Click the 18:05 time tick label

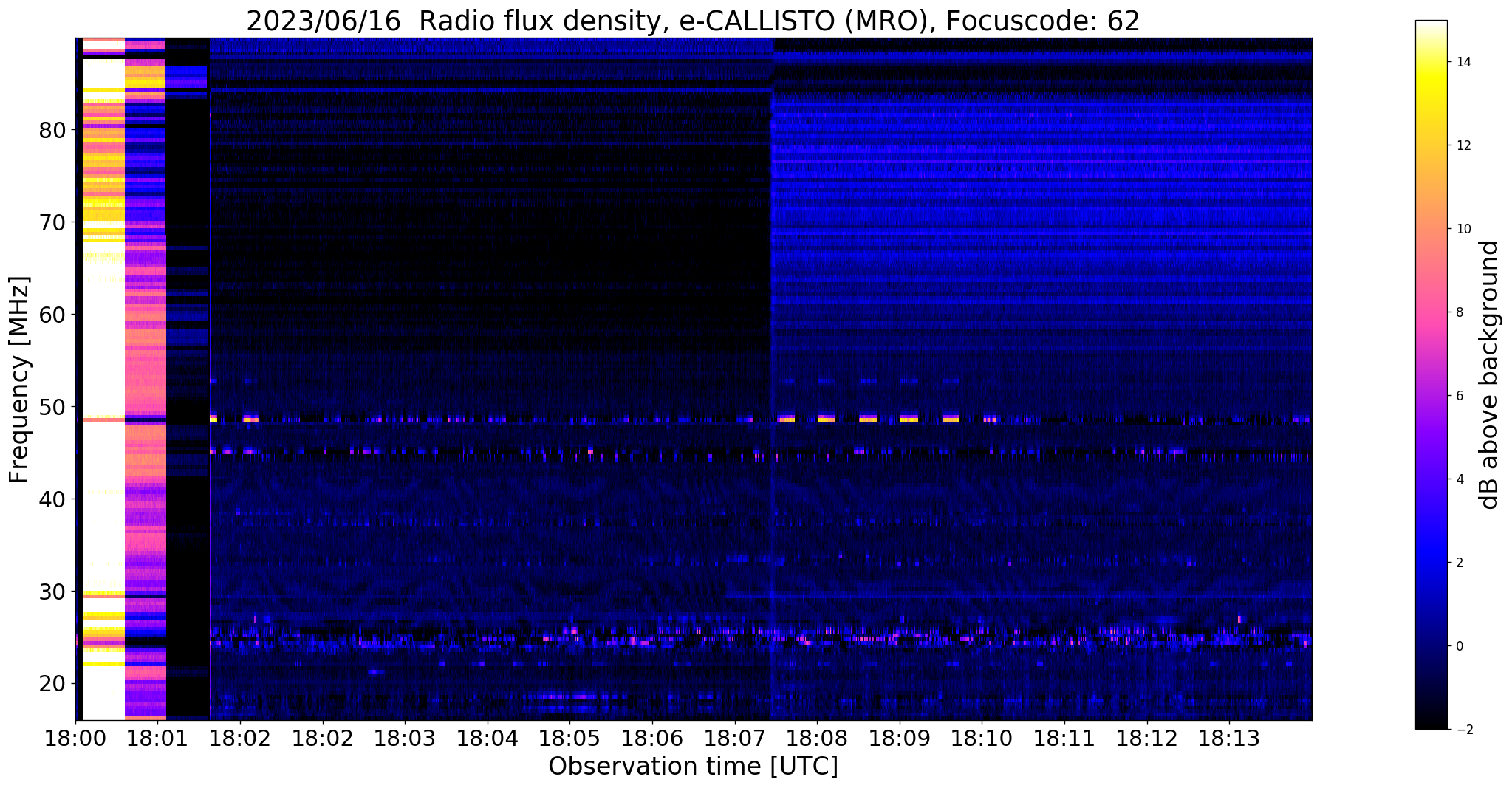(569, 738)
